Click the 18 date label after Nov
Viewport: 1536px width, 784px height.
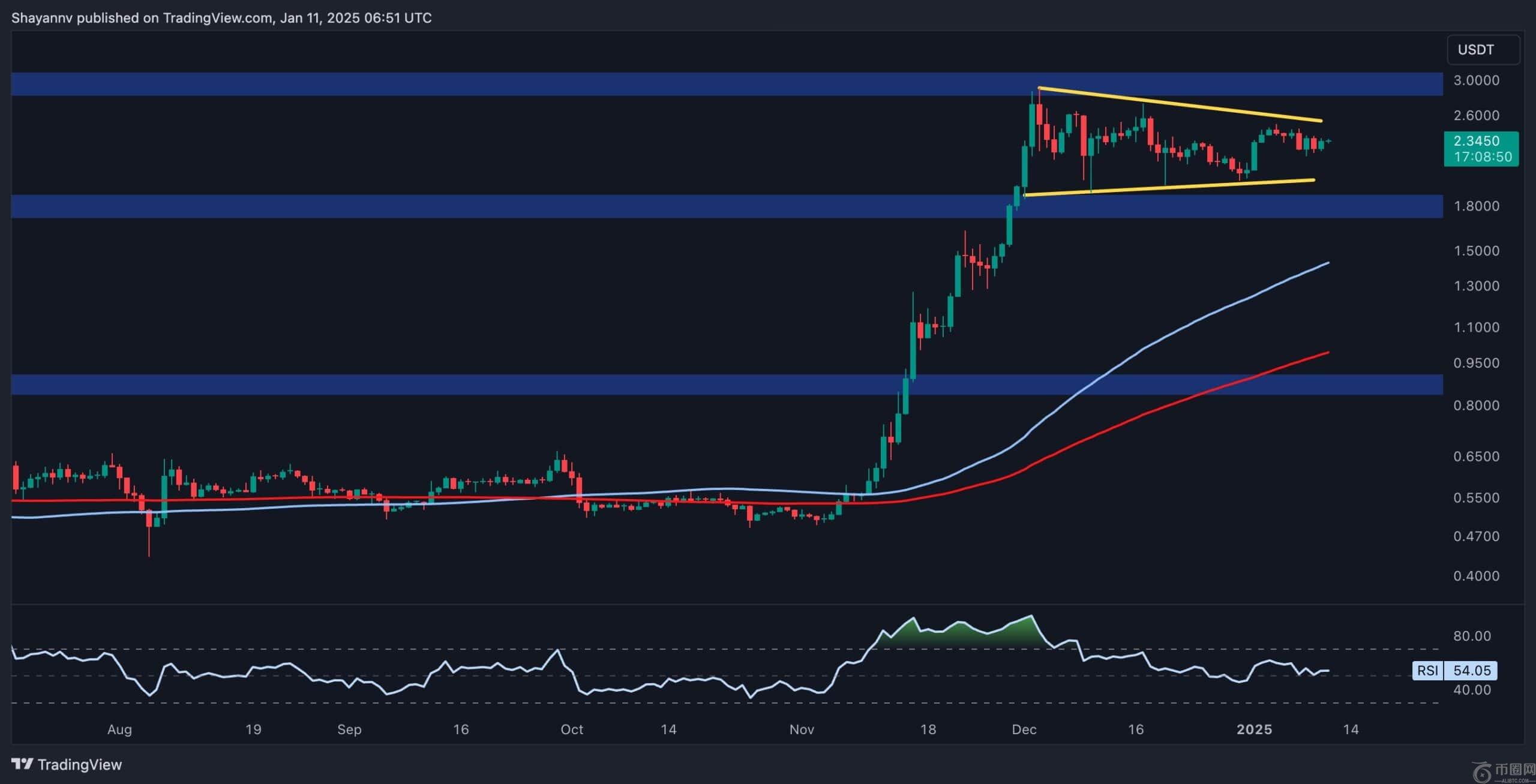point(928,729)
